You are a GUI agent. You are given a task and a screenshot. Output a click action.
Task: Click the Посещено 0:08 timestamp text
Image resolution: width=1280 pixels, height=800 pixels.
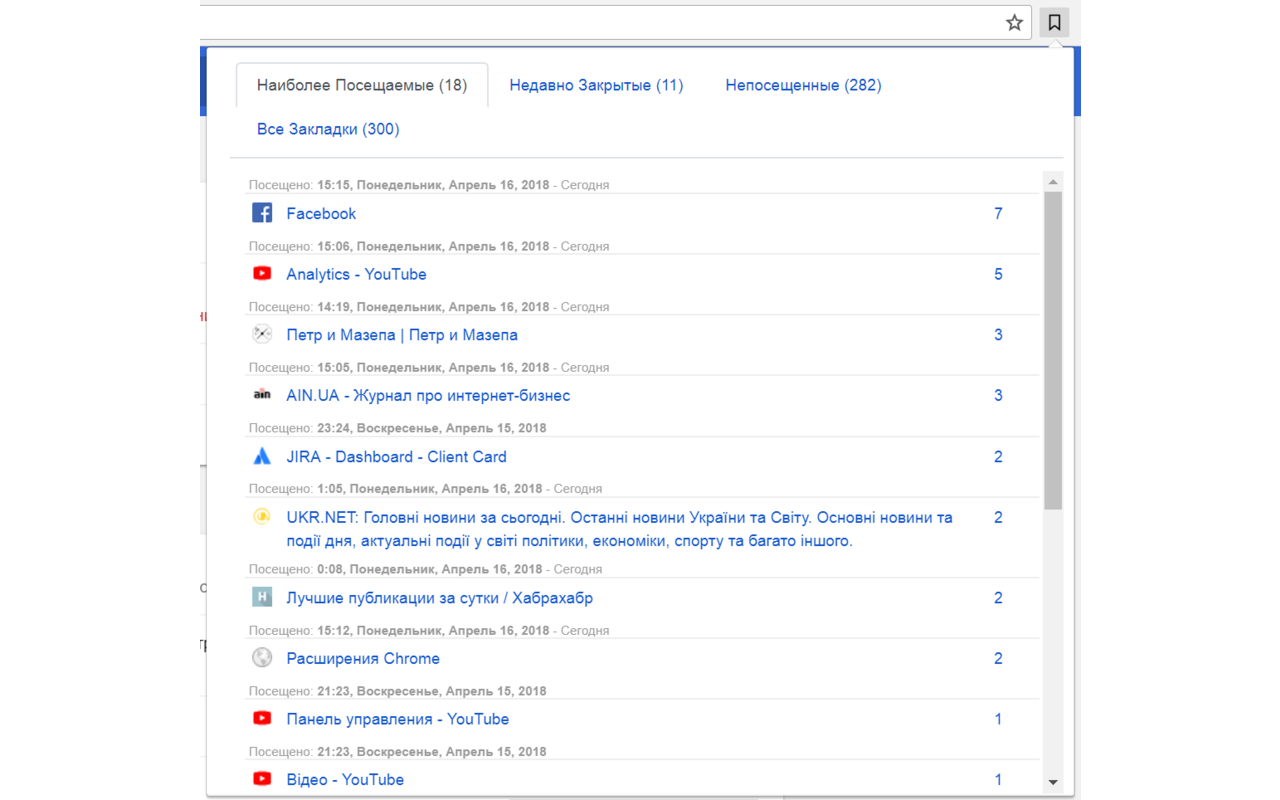coord(426,569)
